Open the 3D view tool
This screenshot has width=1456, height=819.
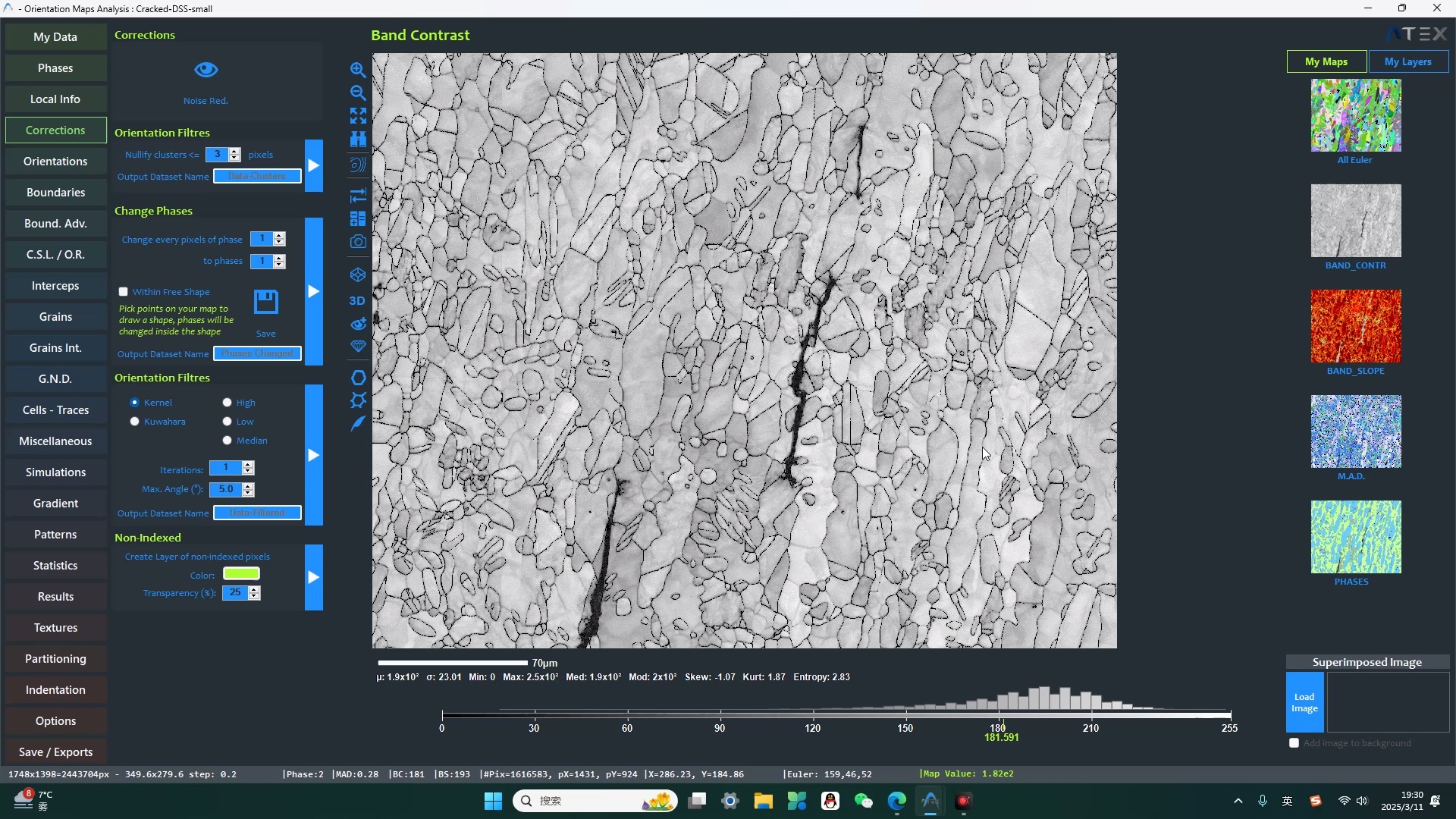[x=357, y=301]
